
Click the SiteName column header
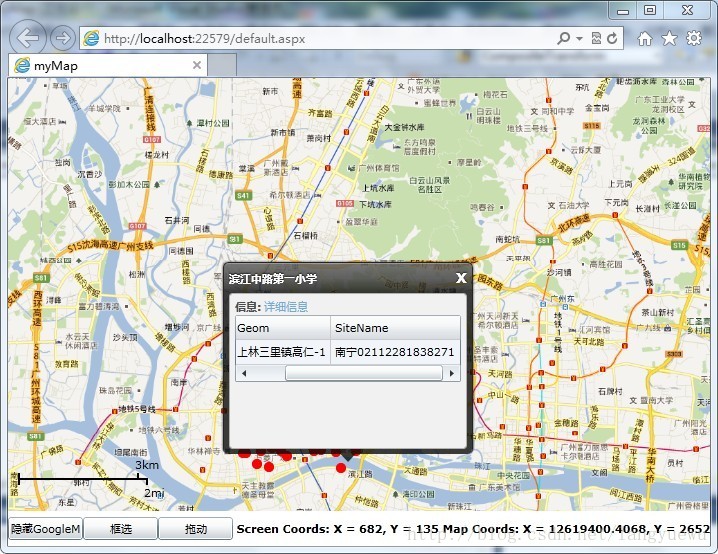pyautogui.click(x=395, y=328)
